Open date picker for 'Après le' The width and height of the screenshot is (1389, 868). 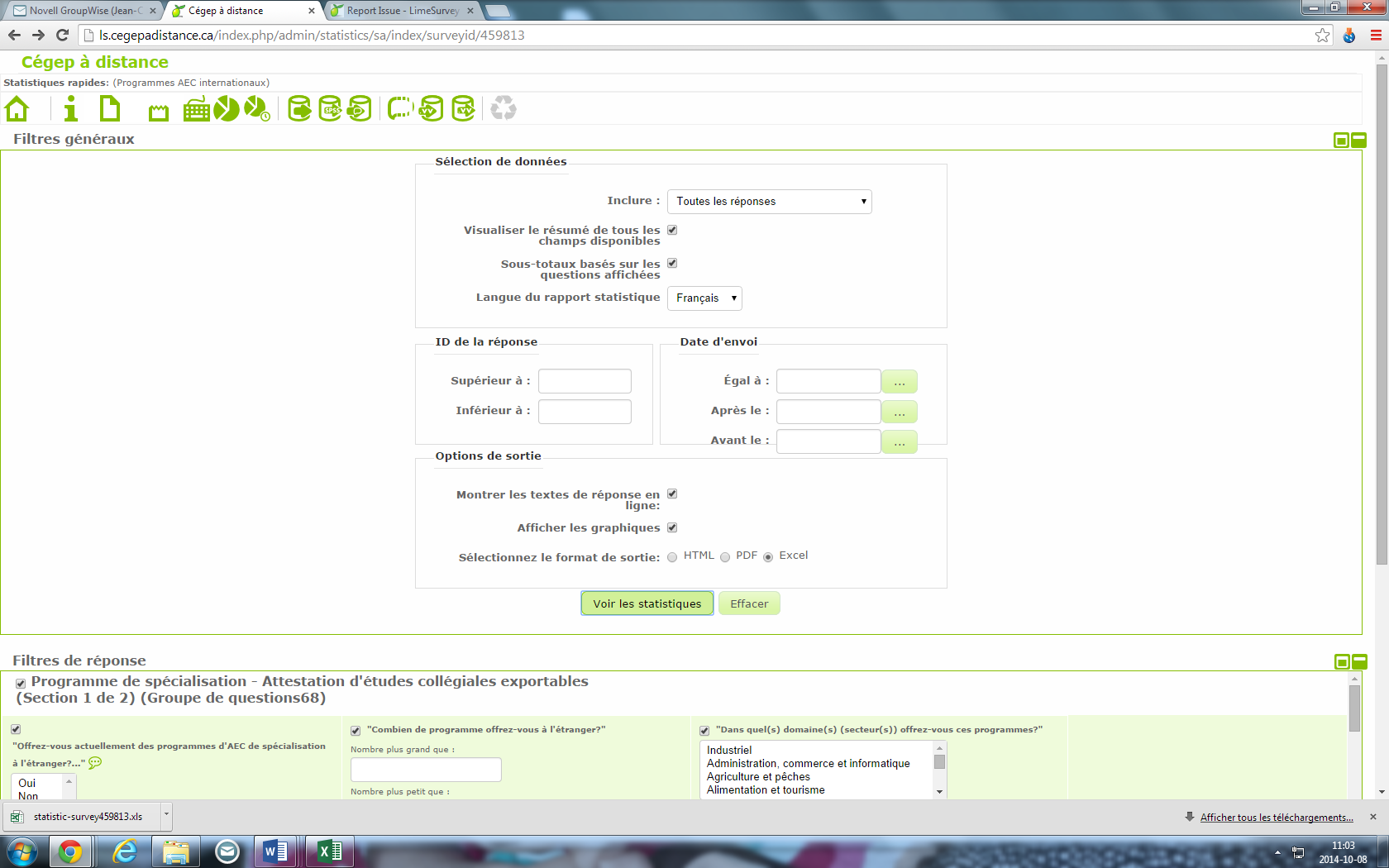[x=900, y=412]
